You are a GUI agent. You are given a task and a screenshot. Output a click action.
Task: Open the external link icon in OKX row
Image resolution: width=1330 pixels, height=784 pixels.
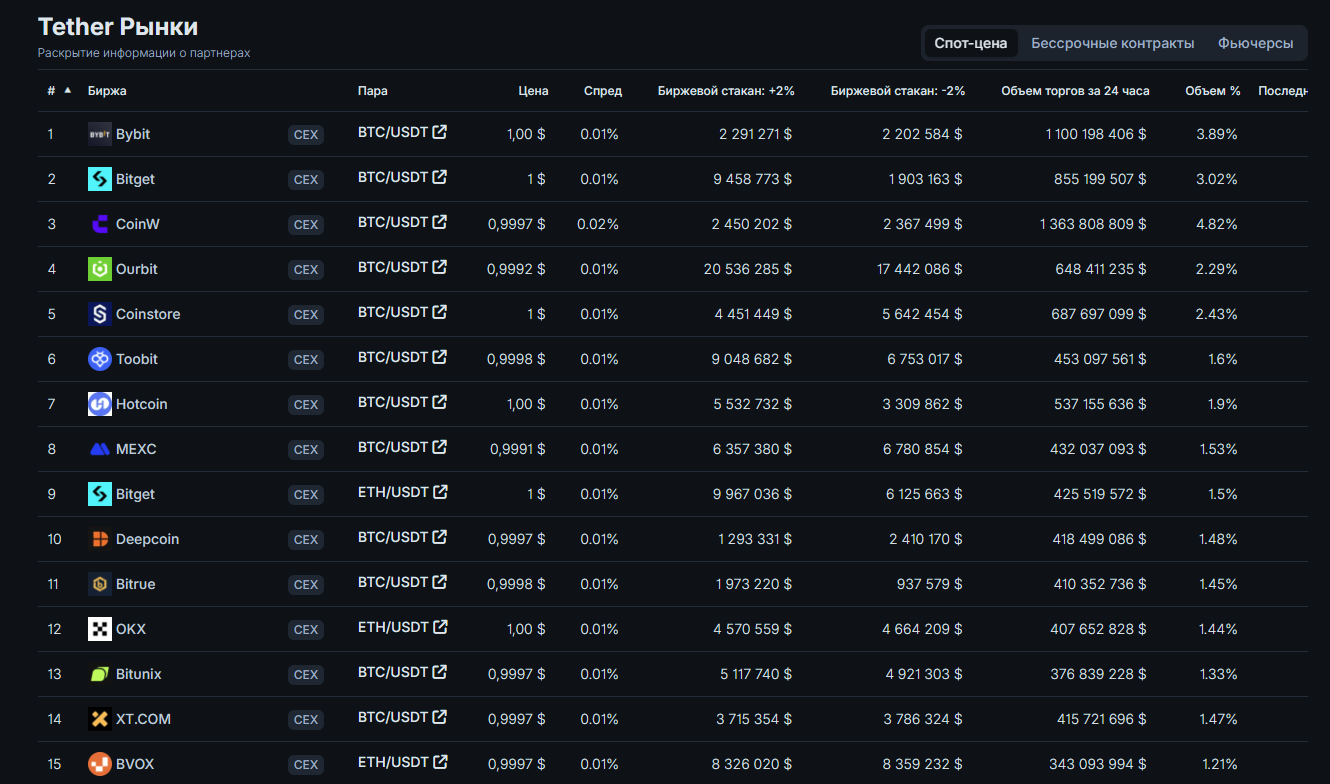[440, 627]
